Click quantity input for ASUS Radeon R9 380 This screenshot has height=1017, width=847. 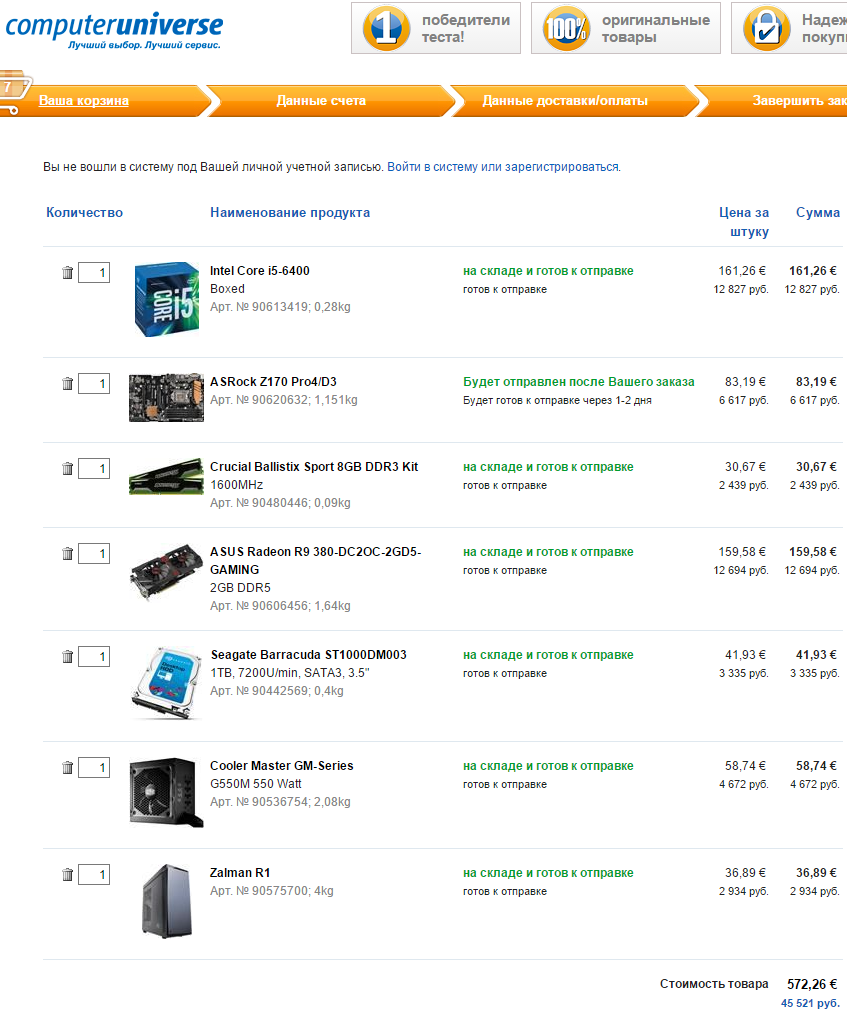(94, 553)
